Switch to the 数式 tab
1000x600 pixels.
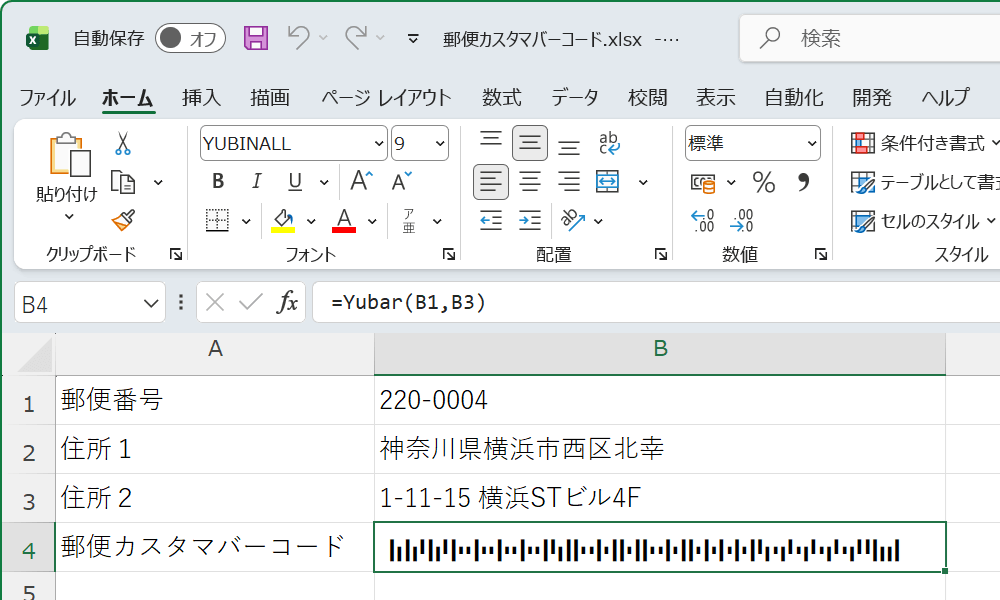coord(501,98)
